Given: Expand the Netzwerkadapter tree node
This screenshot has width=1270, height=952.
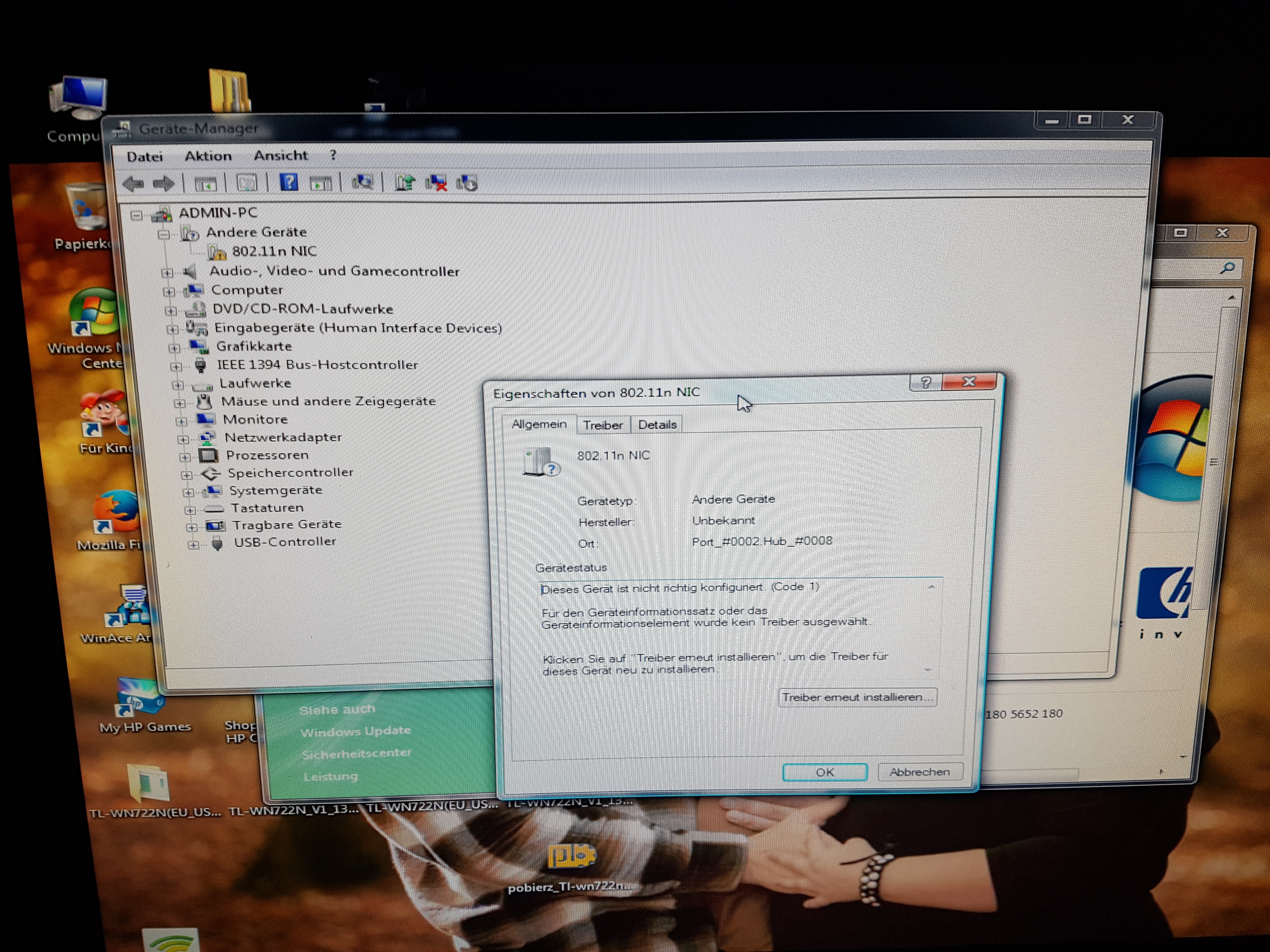Looking at the screenshot, I should [x=183, y=439].
